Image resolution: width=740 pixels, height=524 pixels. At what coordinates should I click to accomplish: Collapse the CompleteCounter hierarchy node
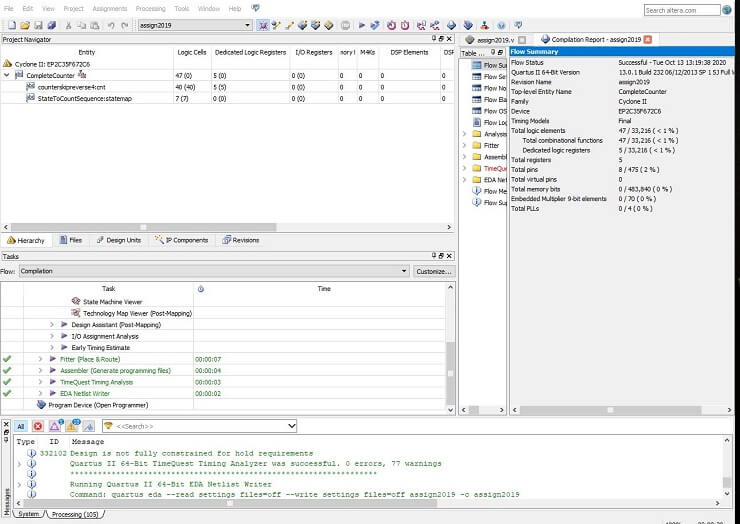(x=7, y=75)
